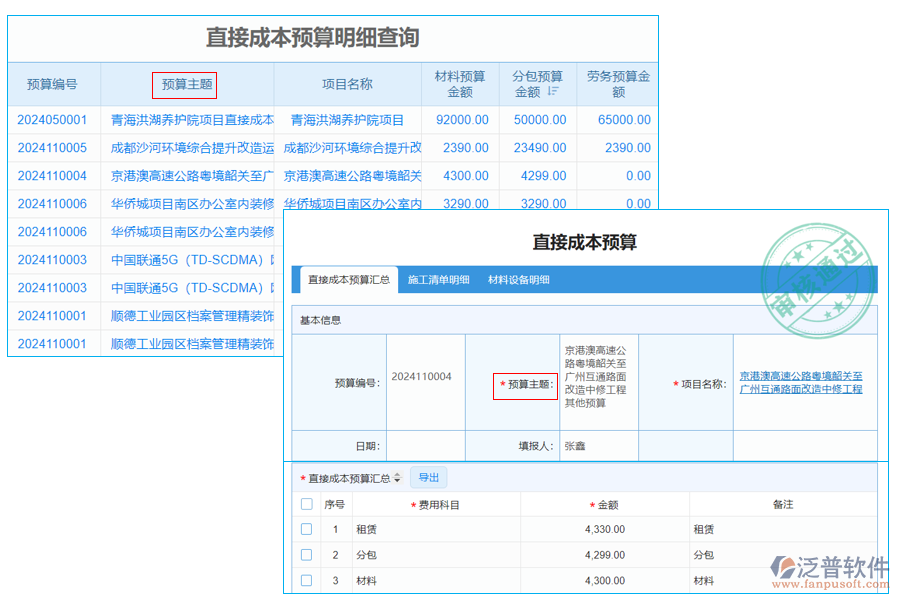Click the 预算主题 field in the detail form
Screen dimensions: 900x600
526,385
